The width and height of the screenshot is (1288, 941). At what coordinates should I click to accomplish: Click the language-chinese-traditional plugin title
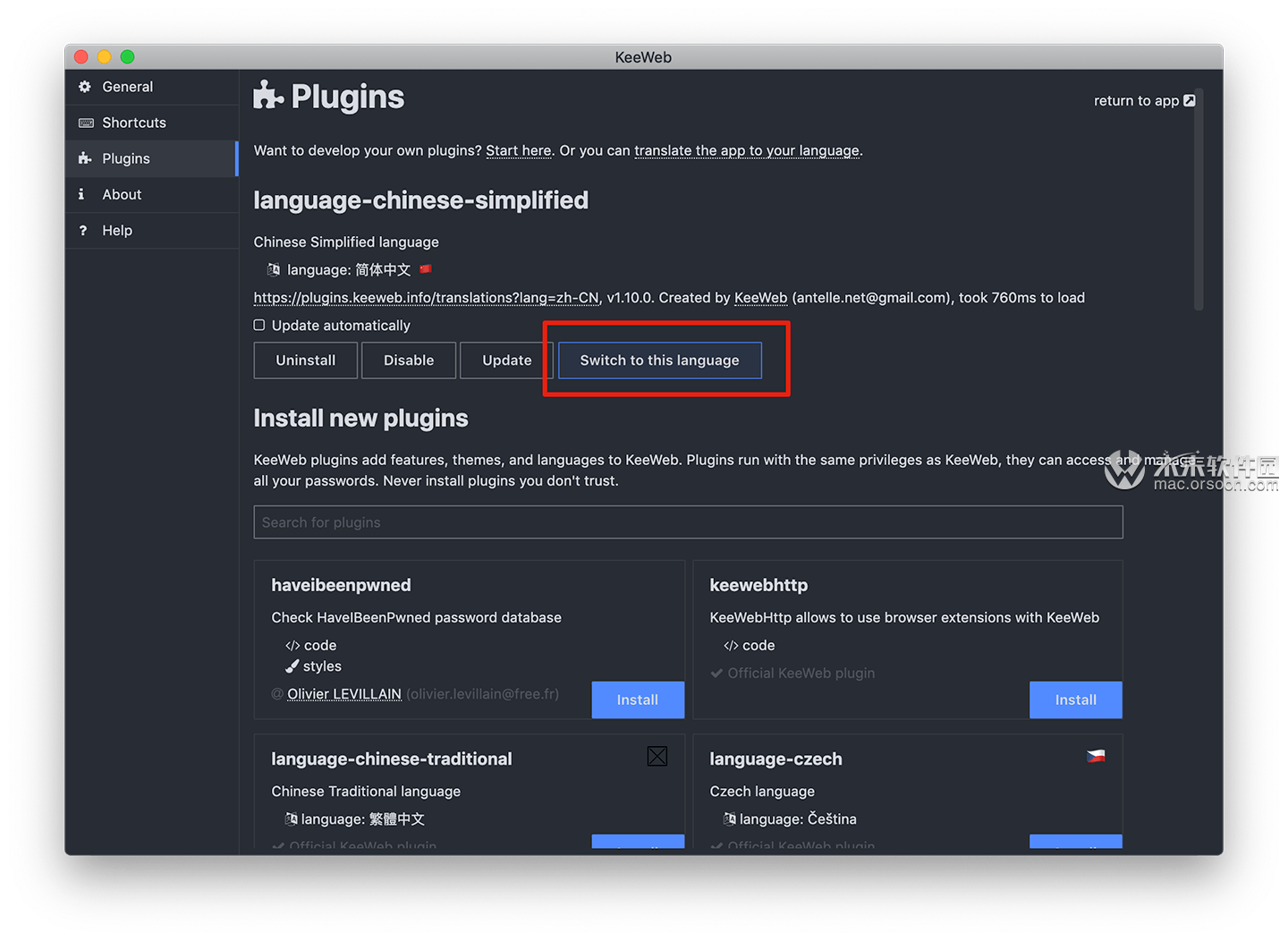point(392,759)
